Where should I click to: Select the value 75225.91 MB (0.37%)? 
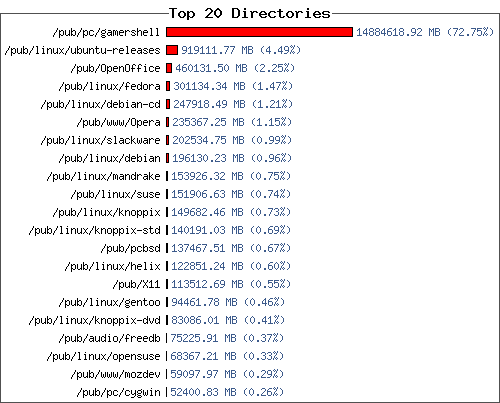[227, 338]
